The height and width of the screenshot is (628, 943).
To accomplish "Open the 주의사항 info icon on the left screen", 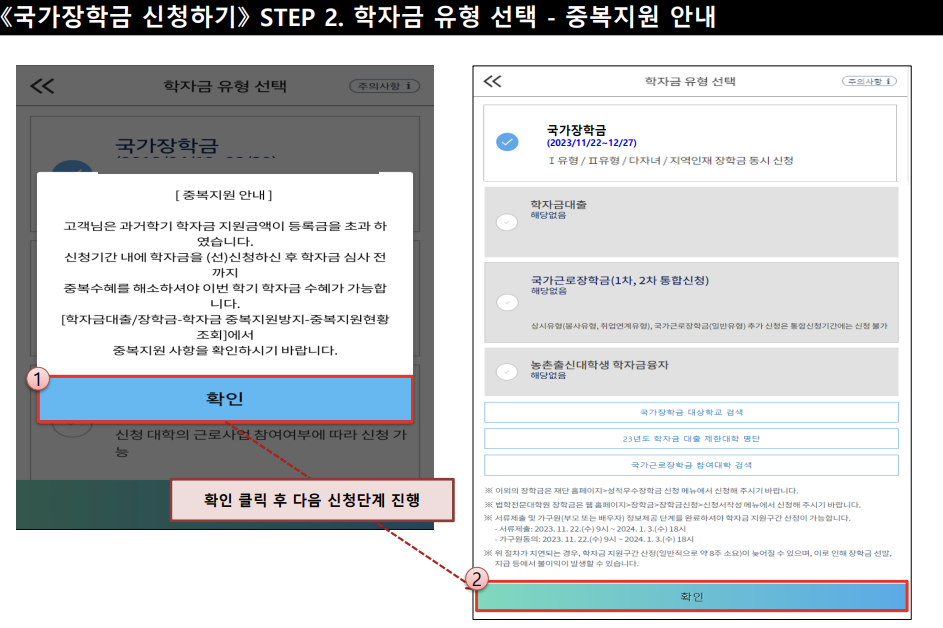I will click(x=385, y=86).
